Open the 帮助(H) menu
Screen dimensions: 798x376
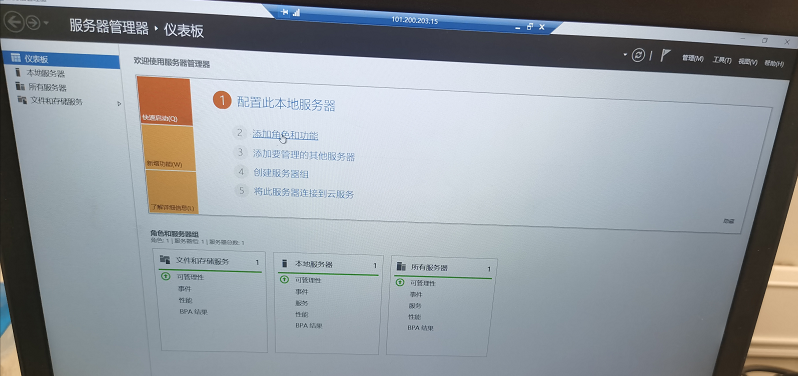774,63
